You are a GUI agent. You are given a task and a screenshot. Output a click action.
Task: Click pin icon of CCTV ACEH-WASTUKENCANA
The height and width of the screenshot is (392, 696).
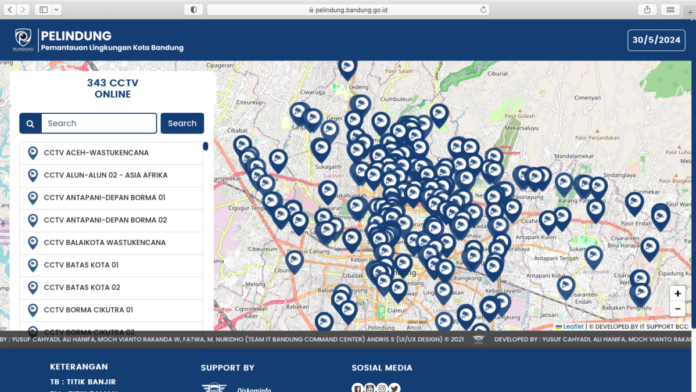click(x=32, y=153)
